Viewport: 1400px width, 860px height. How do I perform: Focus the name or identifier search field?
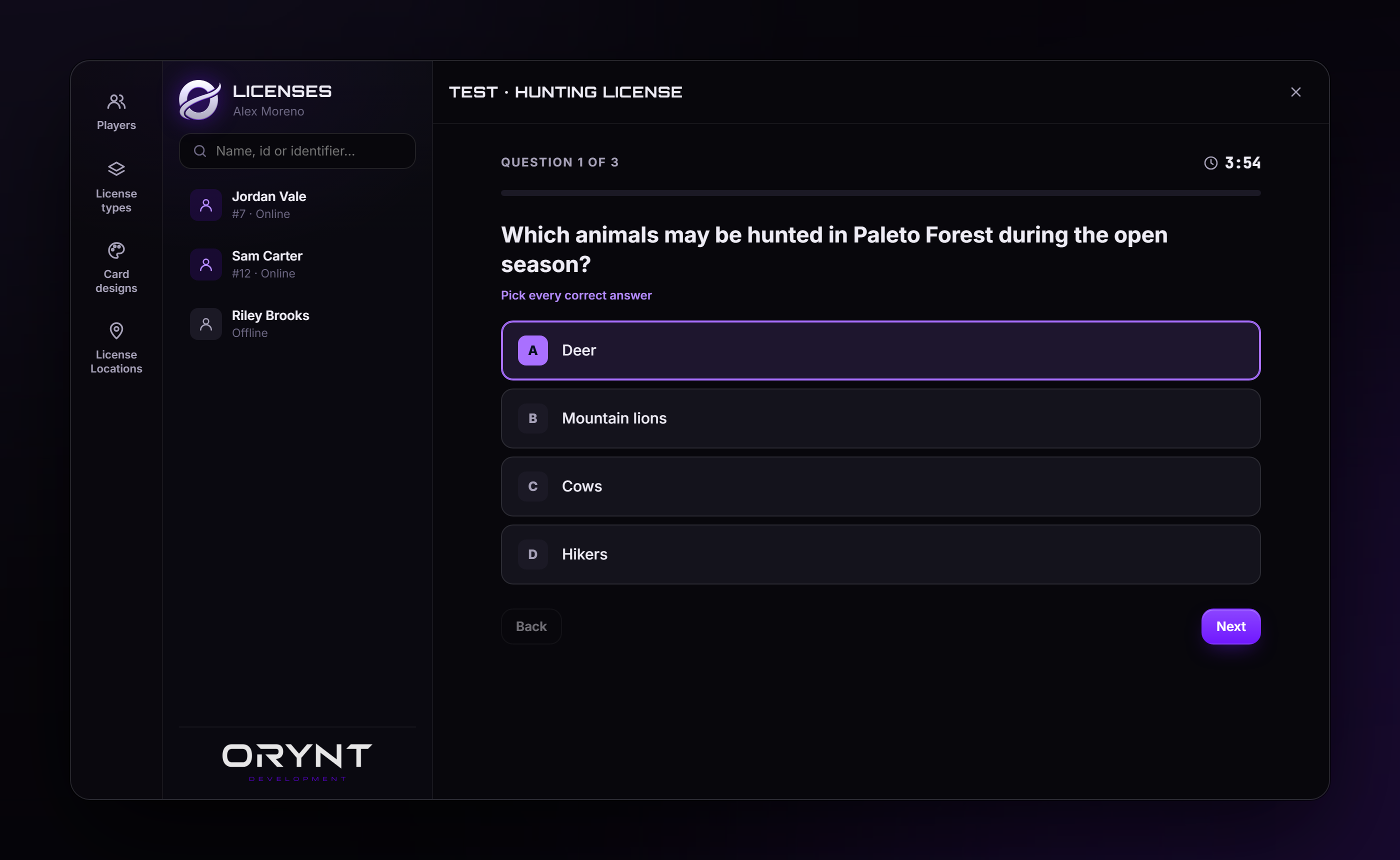pyautogui.click(x=297, y=150)
